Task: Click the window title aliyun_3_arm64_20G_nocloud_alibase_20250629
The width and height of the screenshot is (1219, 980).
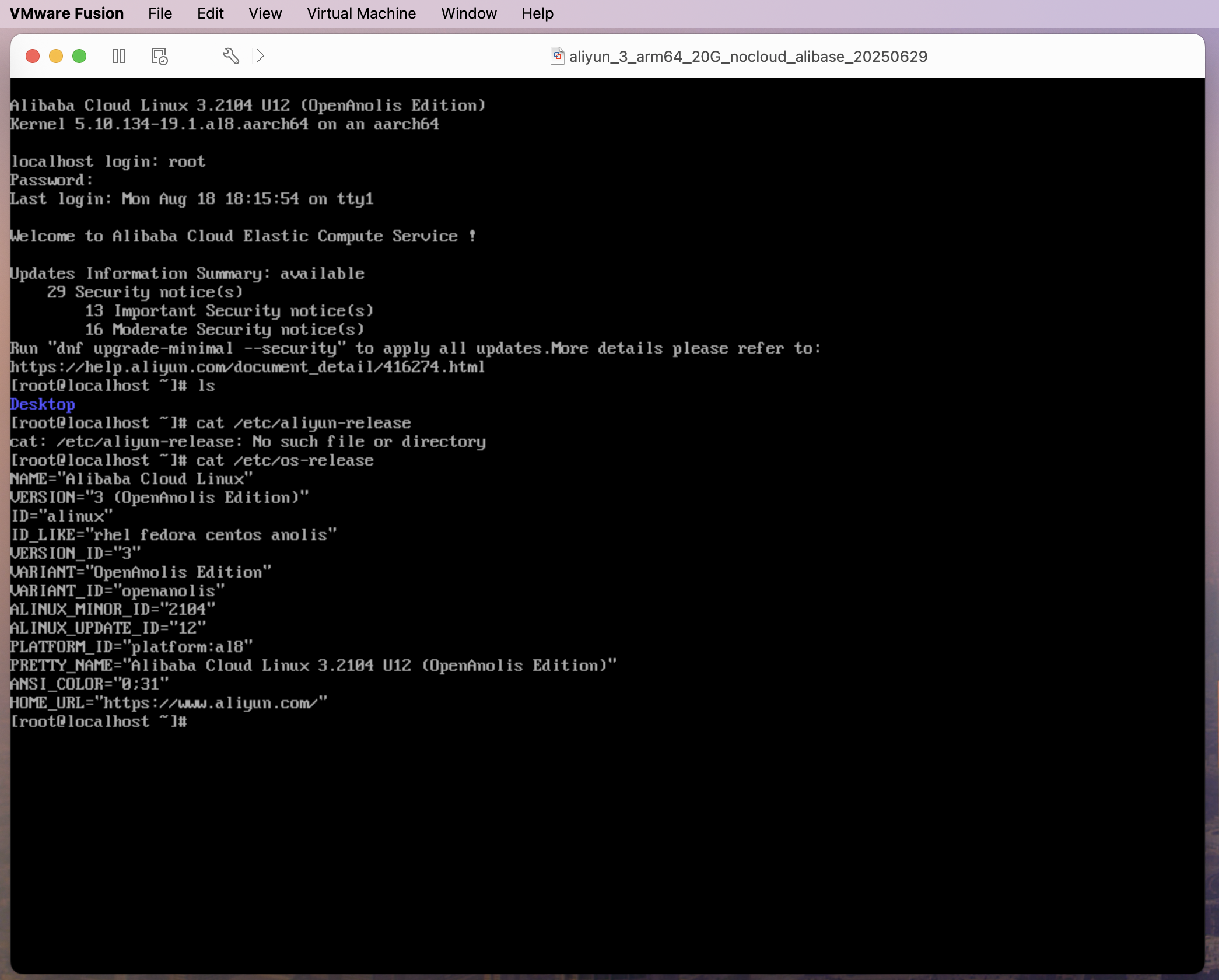Action: pyautogui.click(x=748, y=57)
